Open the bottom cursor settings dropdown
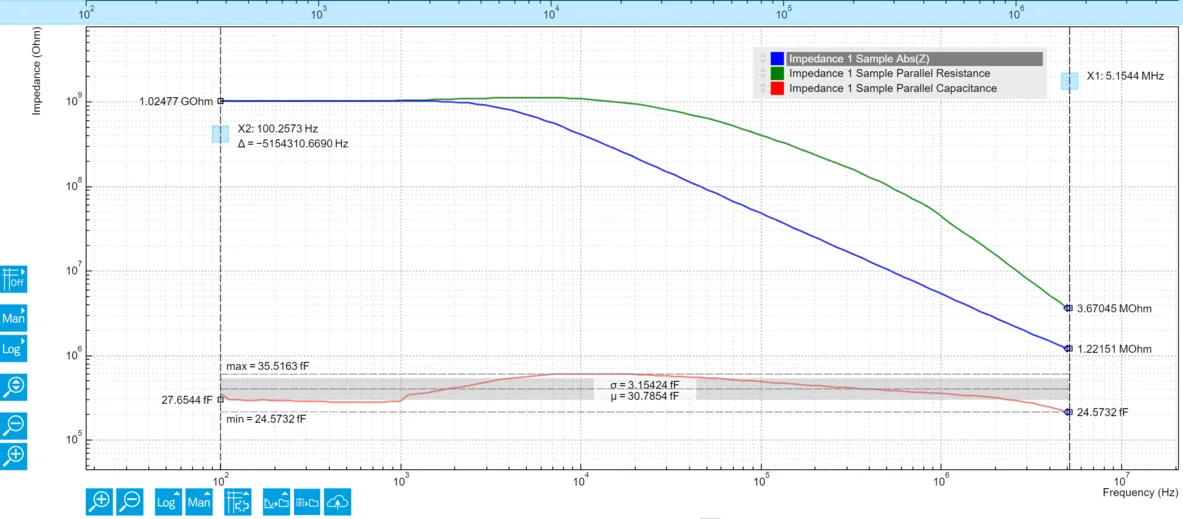The width and height of the screenshot is (1183, 519). 238,500
